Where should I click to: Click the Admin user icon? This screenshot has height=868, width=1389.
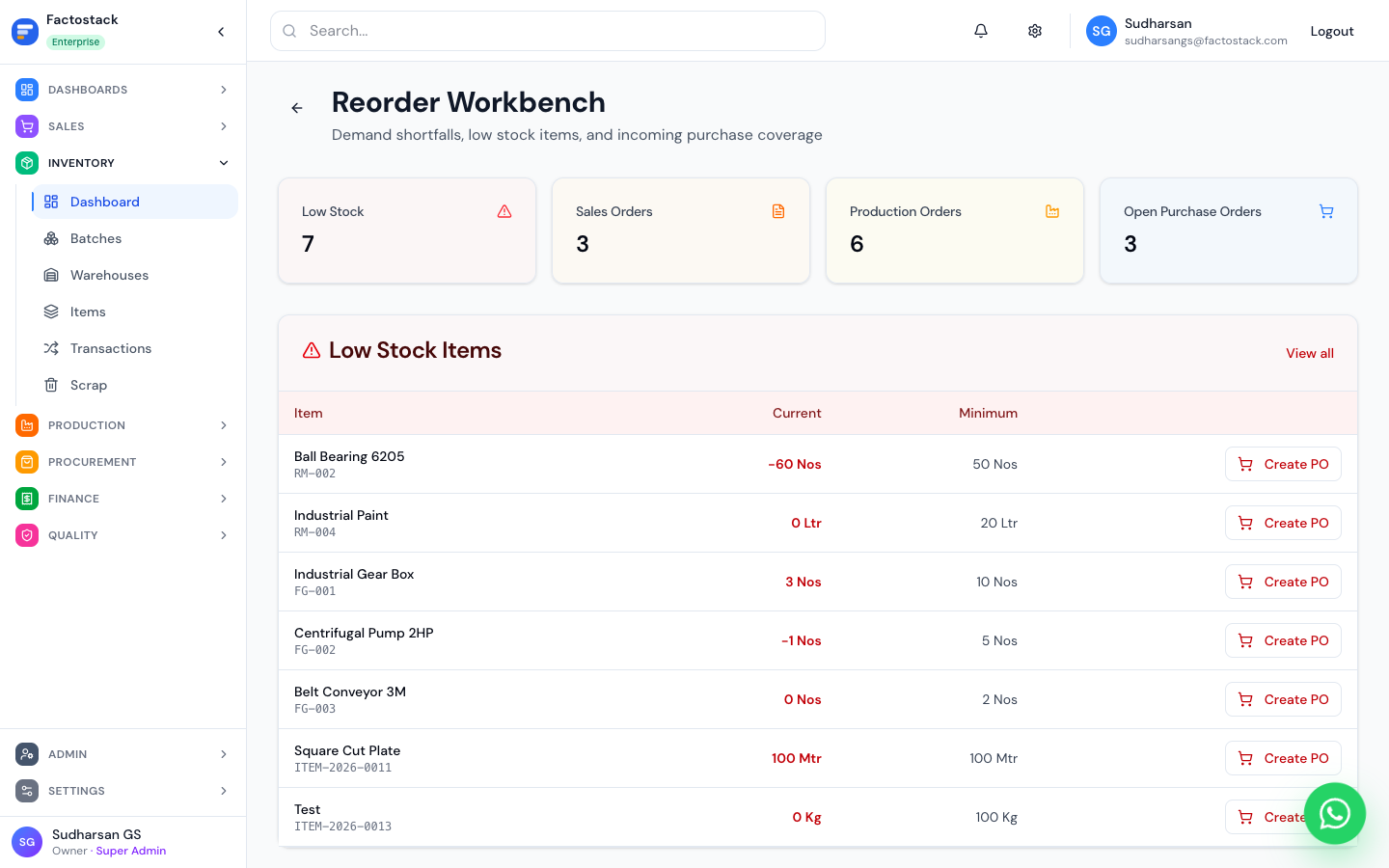tap(27, 754)
